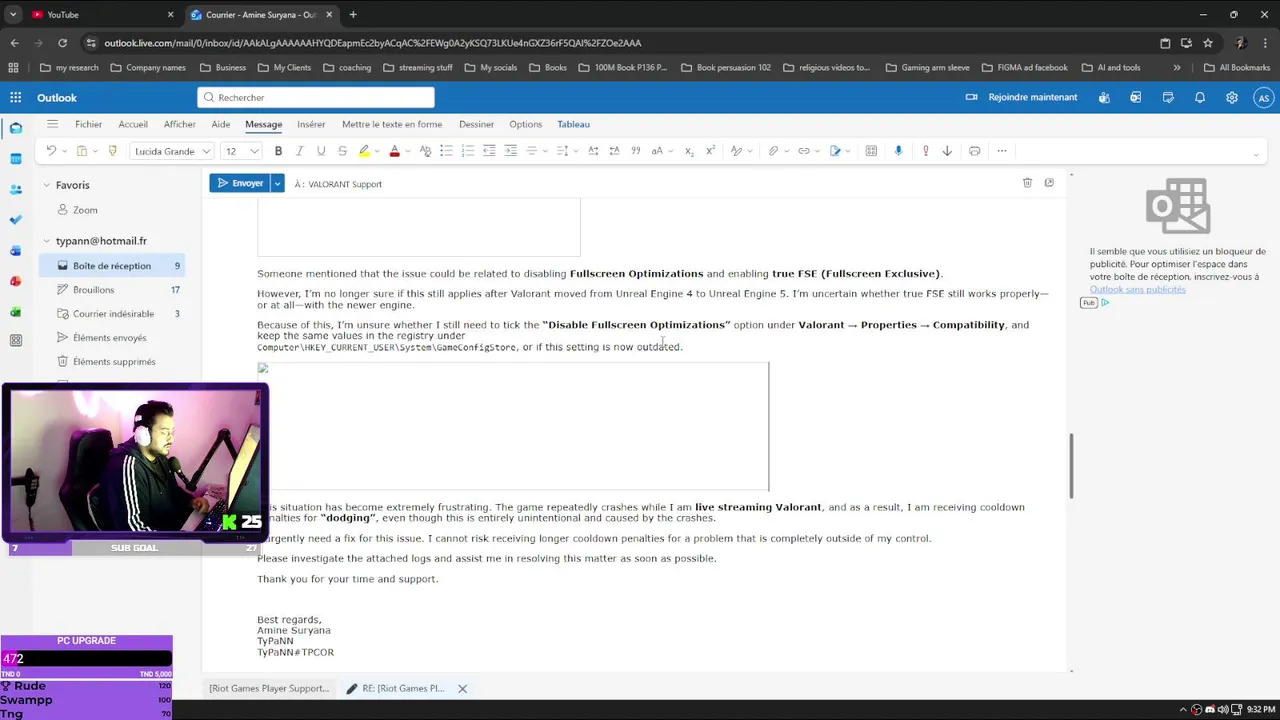1280x720 pixels.
Task: Insert a quote block
Action: (635, 151)
